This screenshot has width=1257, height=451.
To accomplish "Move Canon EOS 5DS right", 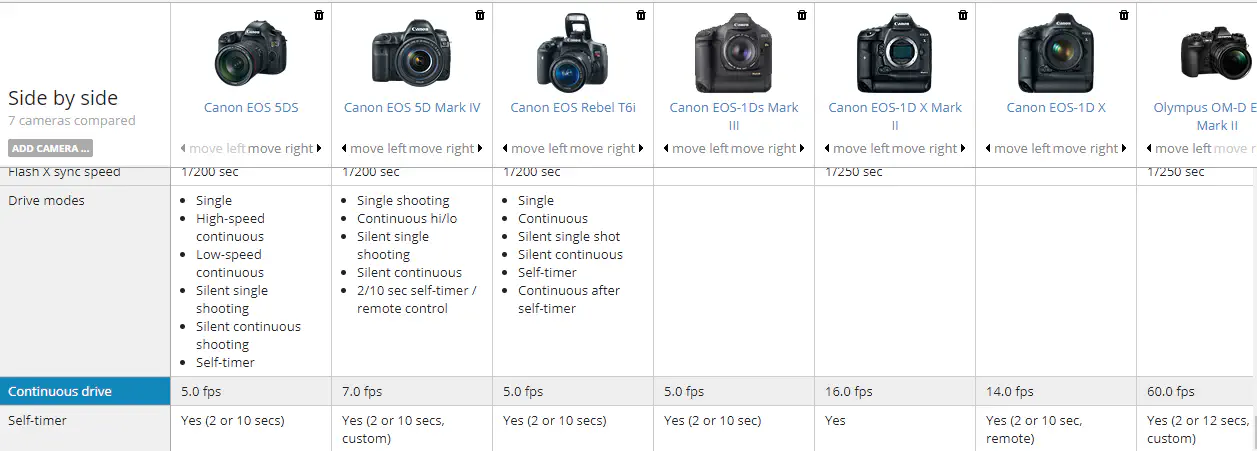I will pyautogui.click(x=284, y=149).
